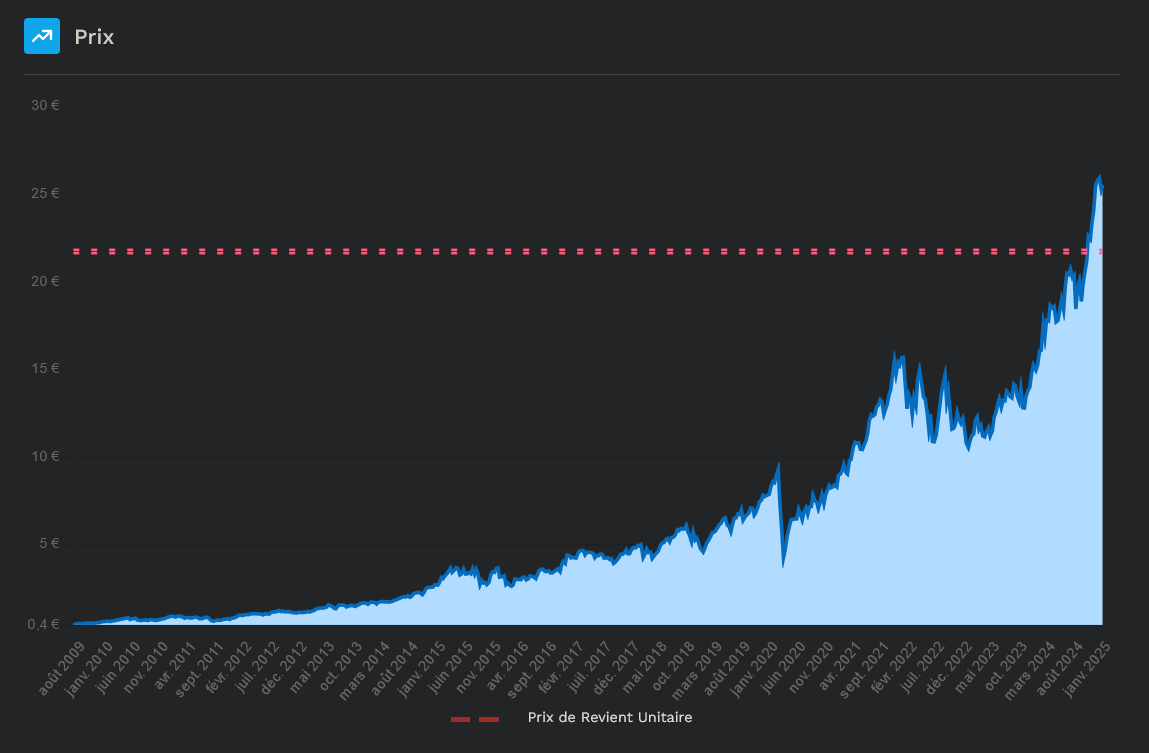Click the 25 € y-axis label
This screenshot has width=1149, height=753.
pyautogui.click(x=43, y=193)
